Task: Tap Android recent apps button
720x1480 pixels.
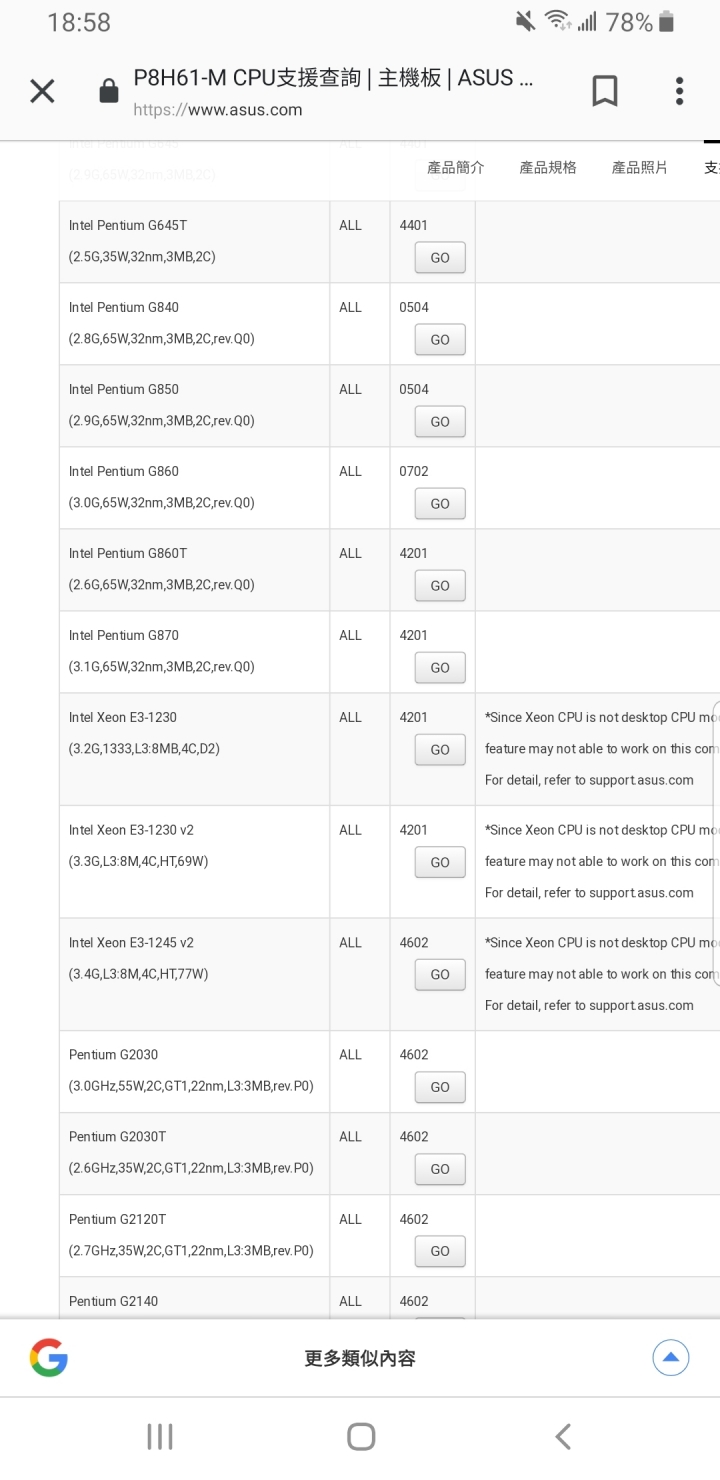Action: pyautogui.click(x=160, y=1437)
